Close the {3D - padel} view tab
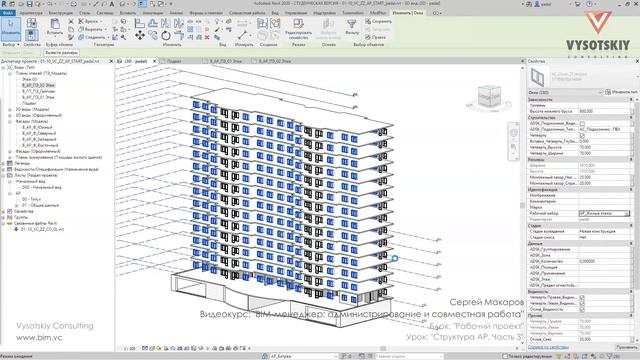The height and width of the screenshot is (360, 640). pos(154,61)
